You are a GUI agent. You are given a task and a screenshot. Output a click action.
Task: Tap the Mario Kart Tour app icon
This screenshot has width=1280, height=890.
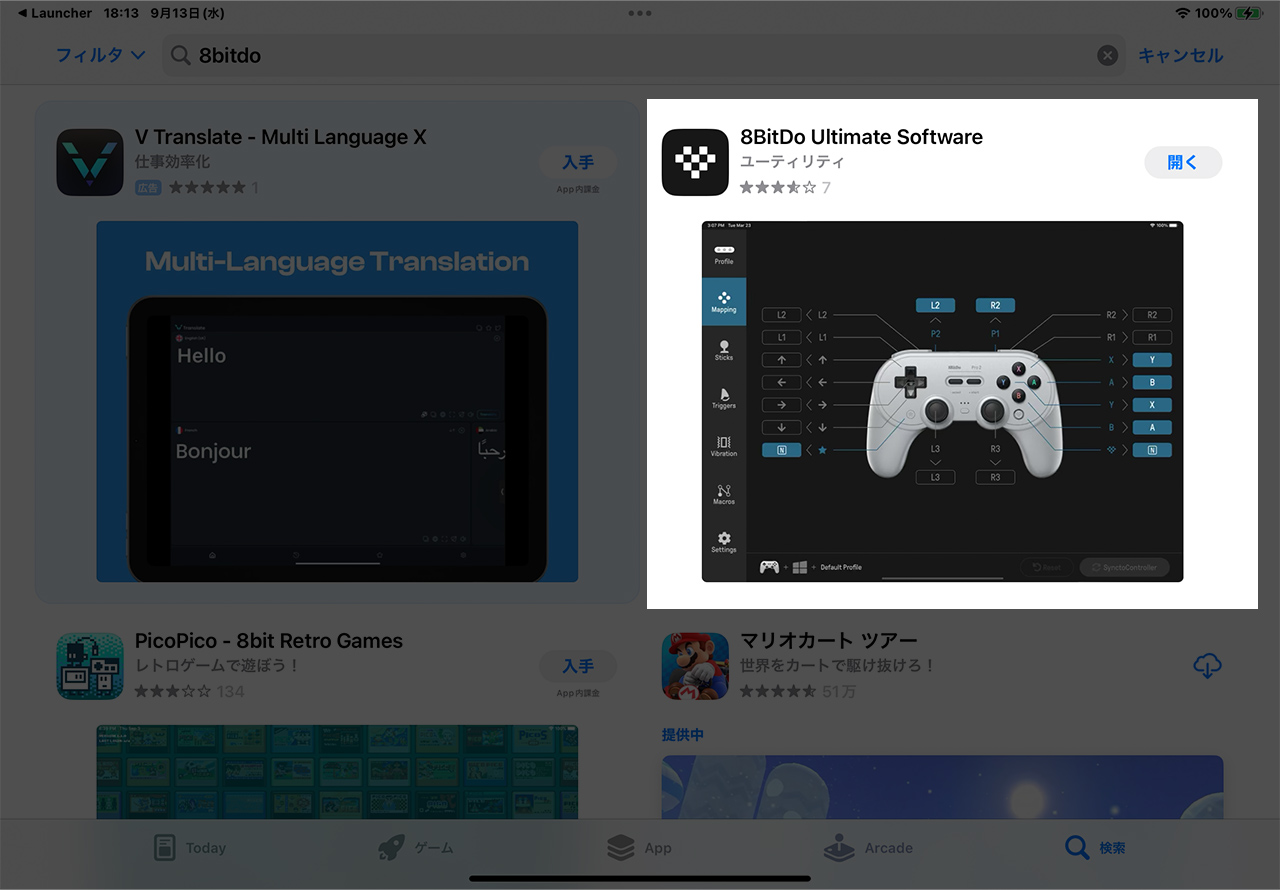[x=695, y=666]
